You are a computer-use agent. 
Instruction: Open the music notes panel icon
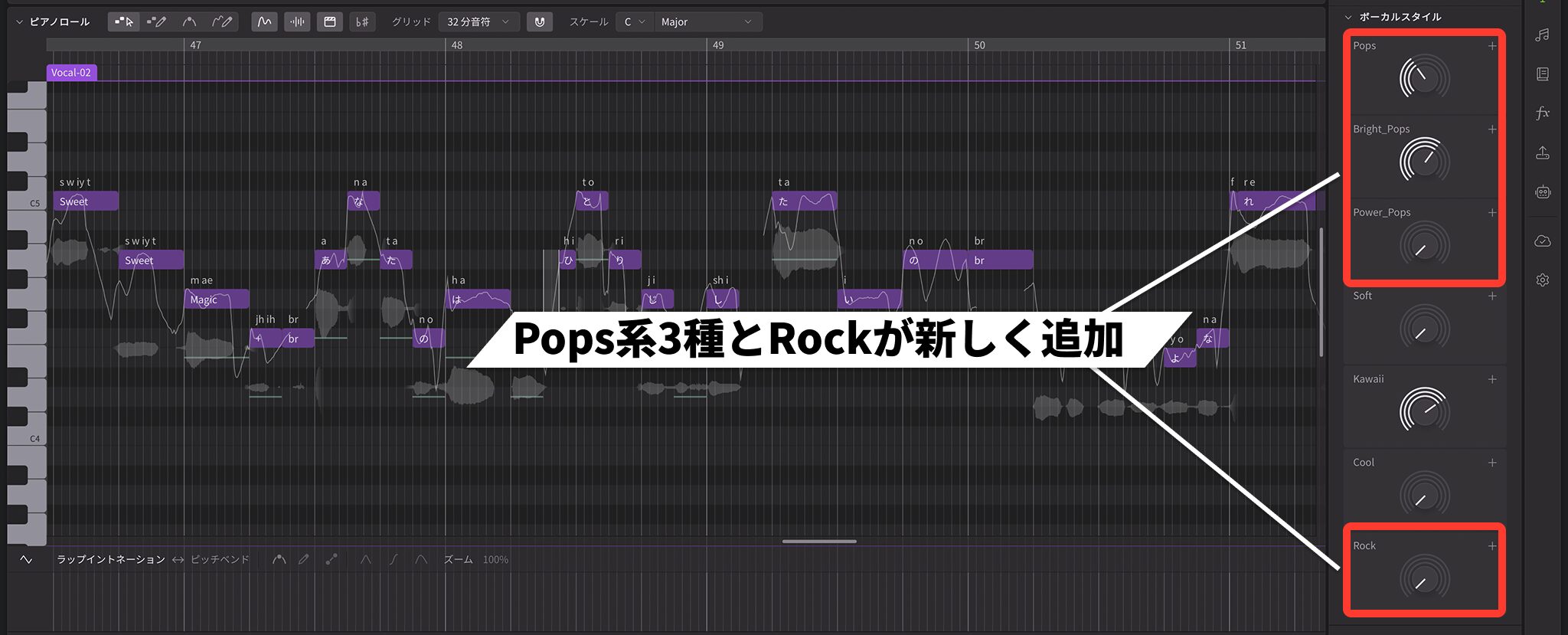(1543, 34)
